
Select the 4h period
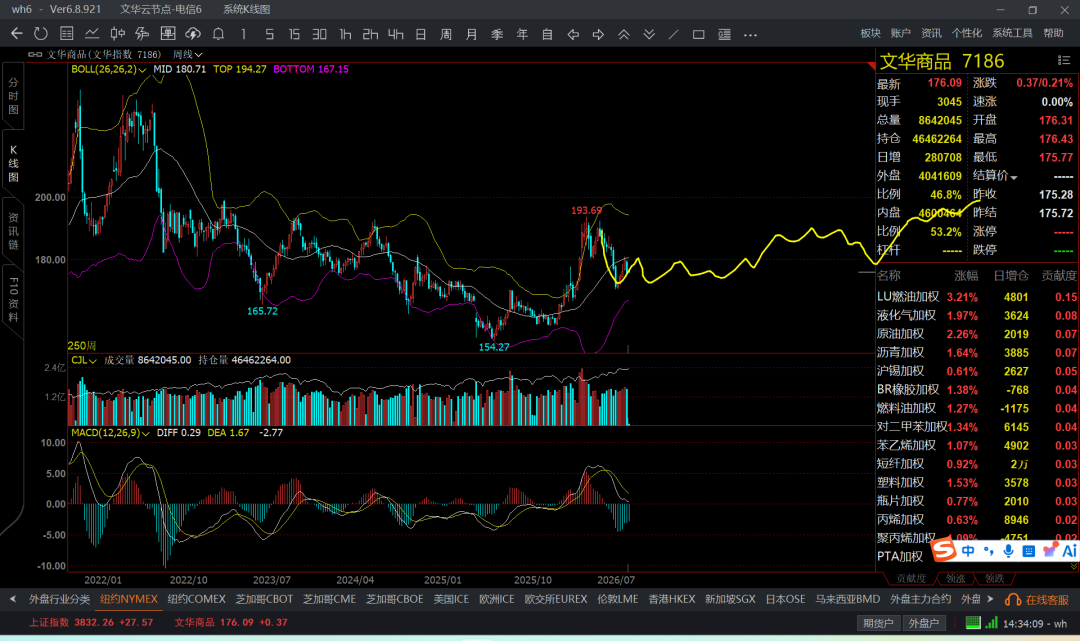(x=395, y=34)
